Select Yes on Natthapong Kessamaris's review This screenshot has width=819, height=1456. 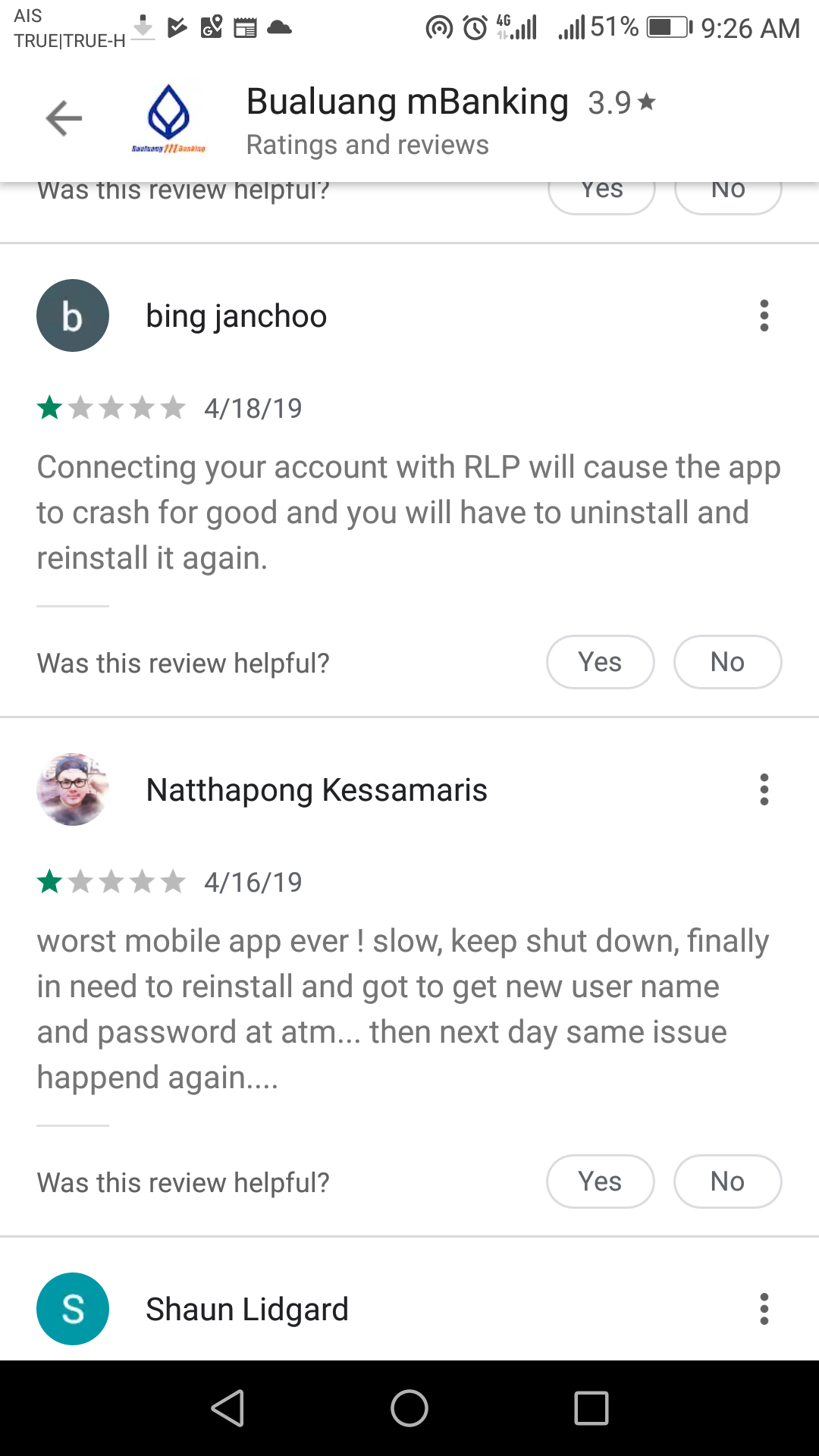coord(601,1181)
